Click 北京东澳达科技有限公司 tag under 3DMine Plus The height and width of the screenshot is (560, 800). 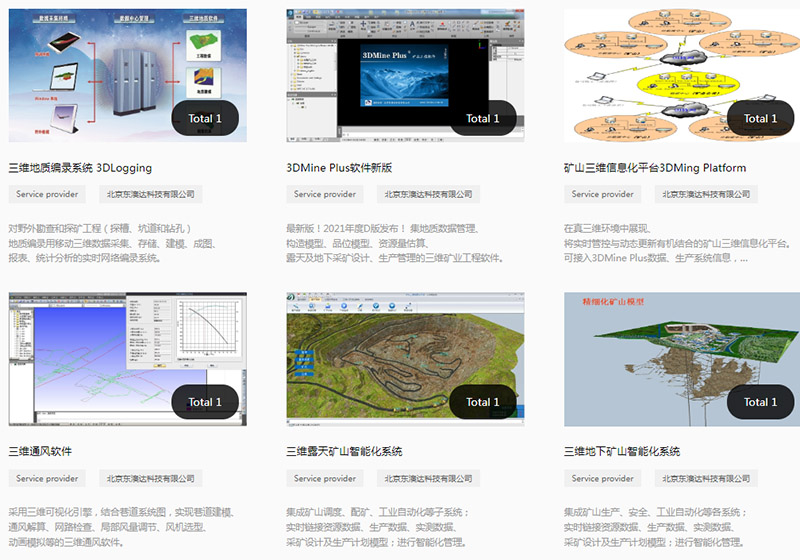pos(428,194)
